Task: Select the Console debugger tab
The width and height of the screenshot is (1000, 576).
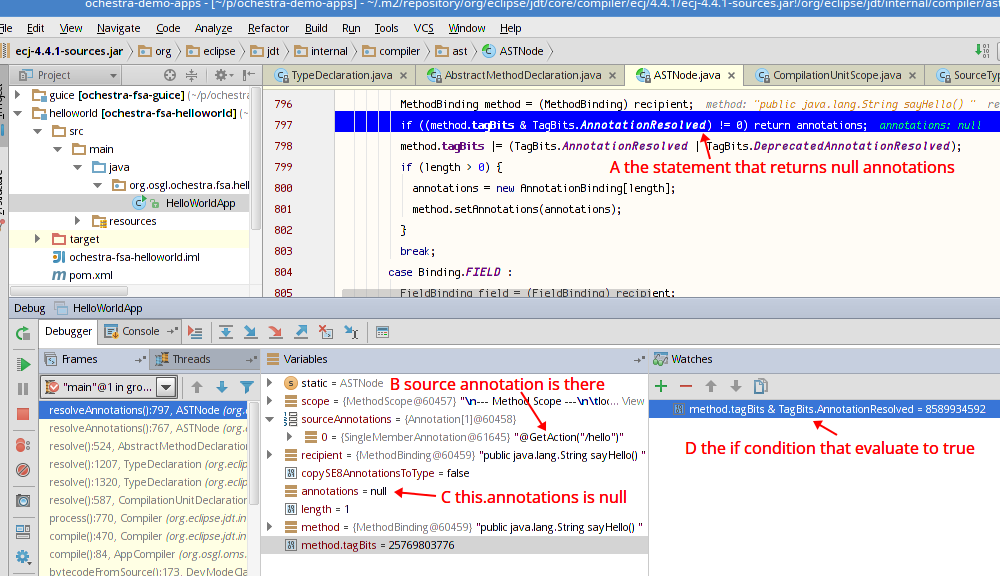Action: [140, 331]
